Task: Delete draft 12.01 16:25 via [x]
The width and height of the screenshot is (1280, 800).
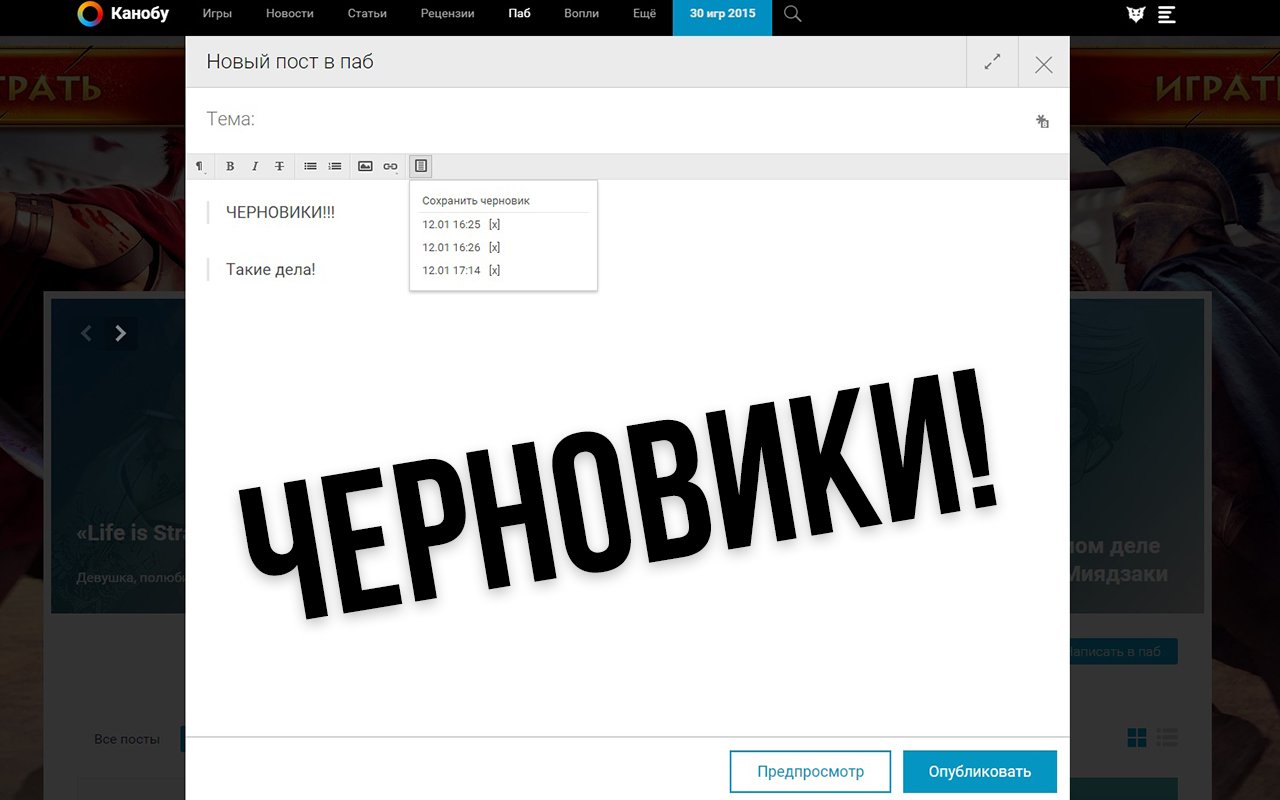Action: tap(495, 225)
